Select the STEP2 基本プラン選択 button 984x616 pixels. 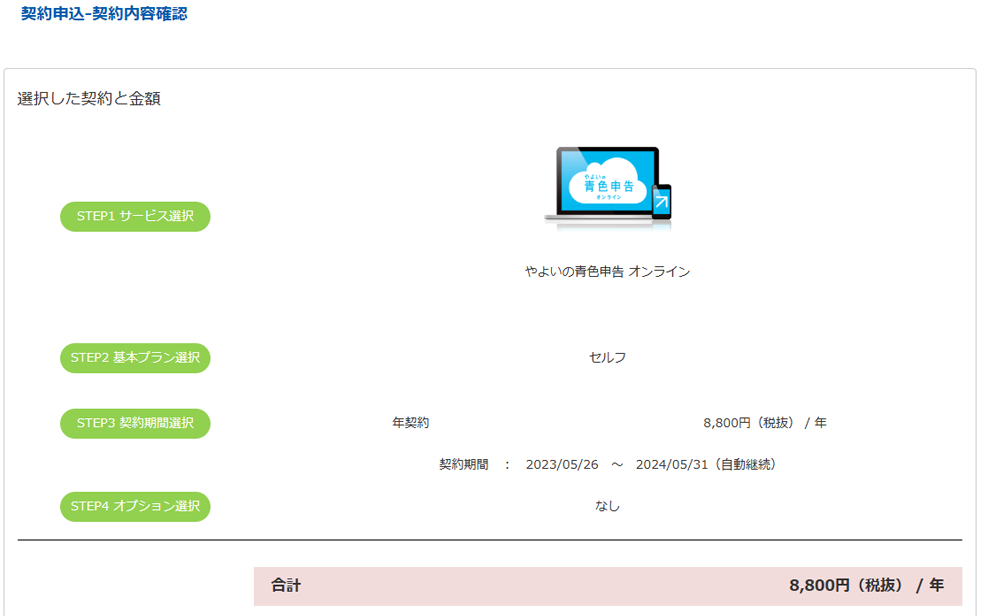(135, 358)
